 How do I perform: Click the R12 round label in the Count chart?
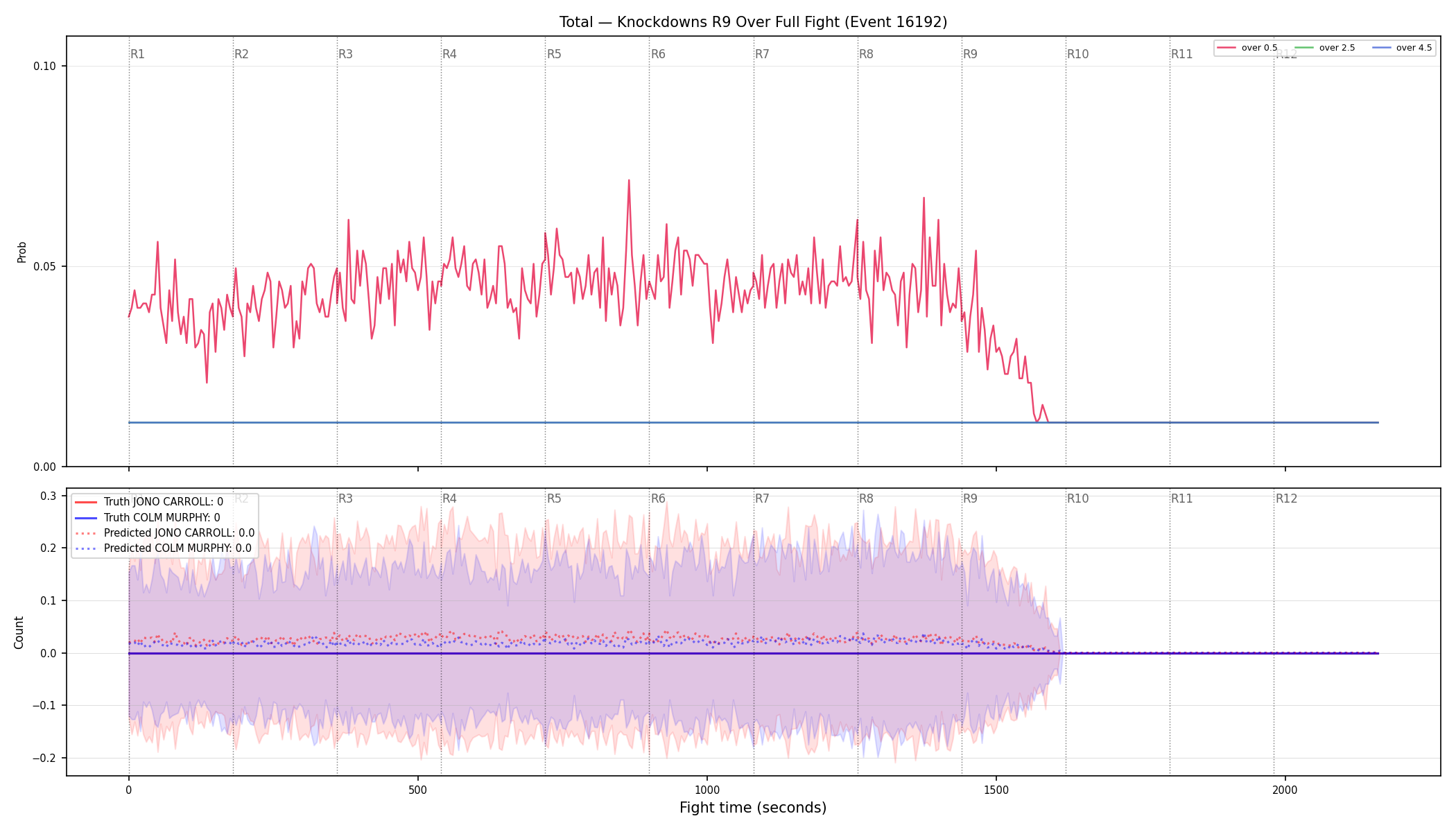click(x=1286, y=499)
